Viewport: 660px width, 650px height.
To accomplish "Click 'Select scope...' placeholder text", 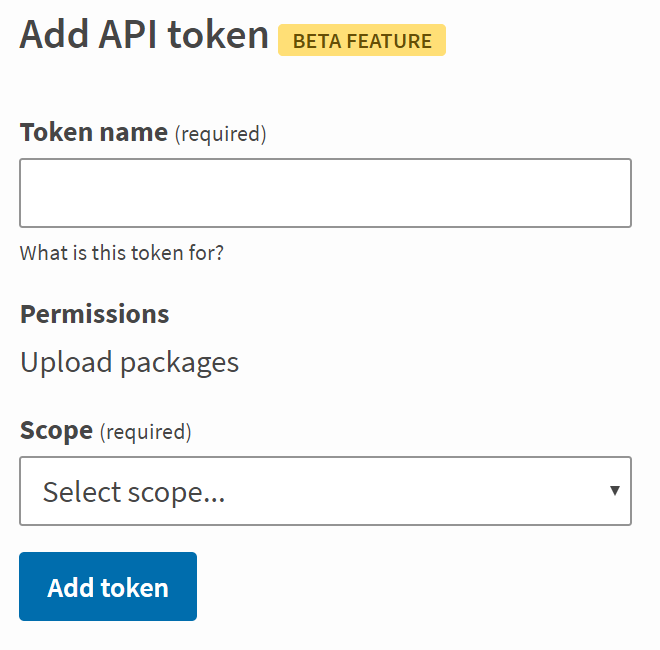I will [x=133, y=492].
